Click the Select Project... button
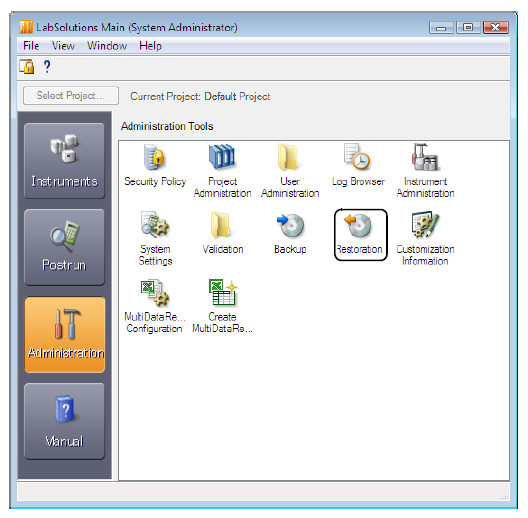 coord(71,96)
